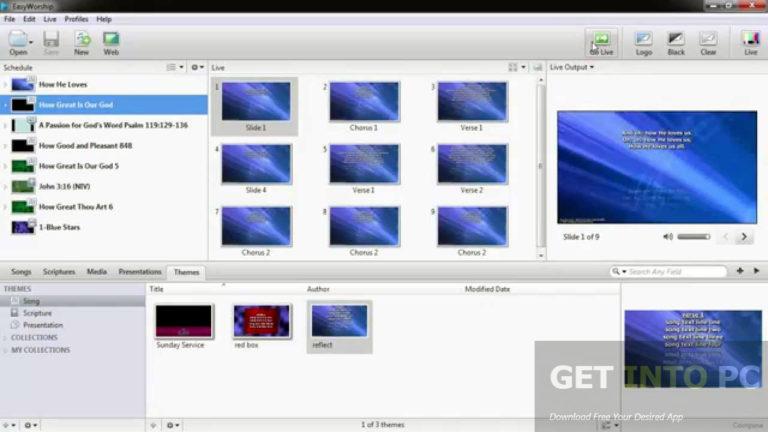
Task: Select How Good and Pleasant 848
Action: (x=104, y=145)
